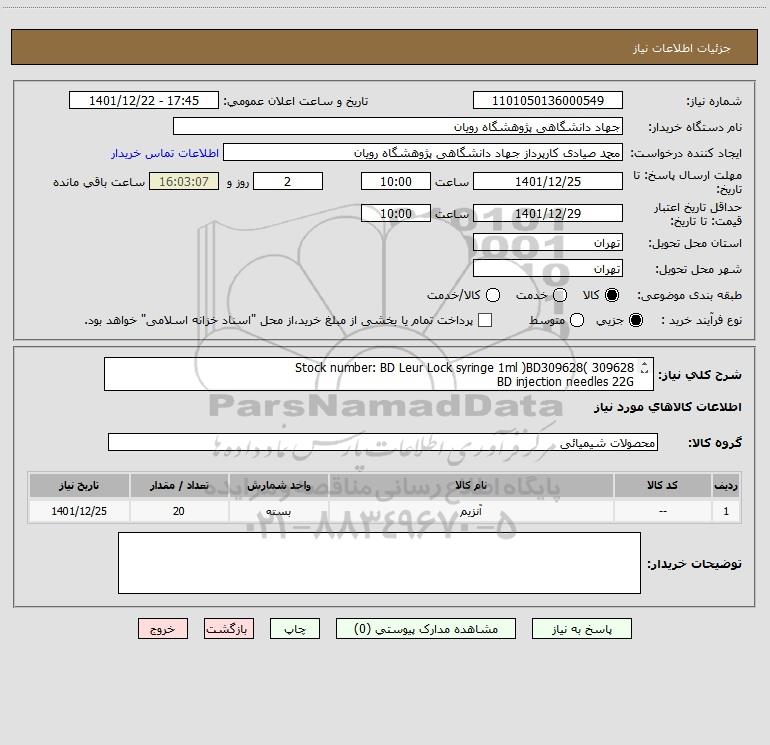The image size is (770, 745).
Task: Click the general description text area
Action: [x=379, y=374]
